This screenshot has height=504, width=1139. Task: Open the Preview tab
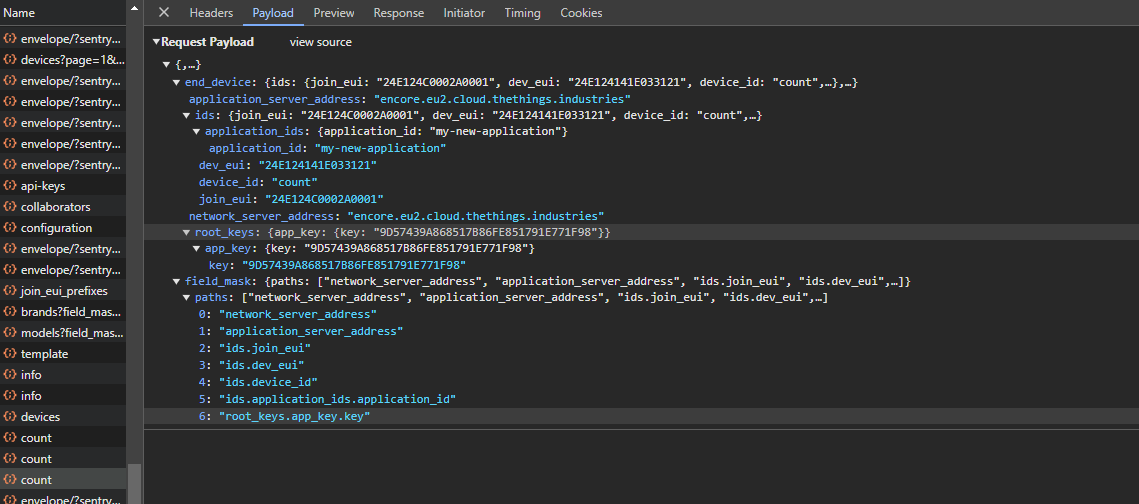click(334, 13)
